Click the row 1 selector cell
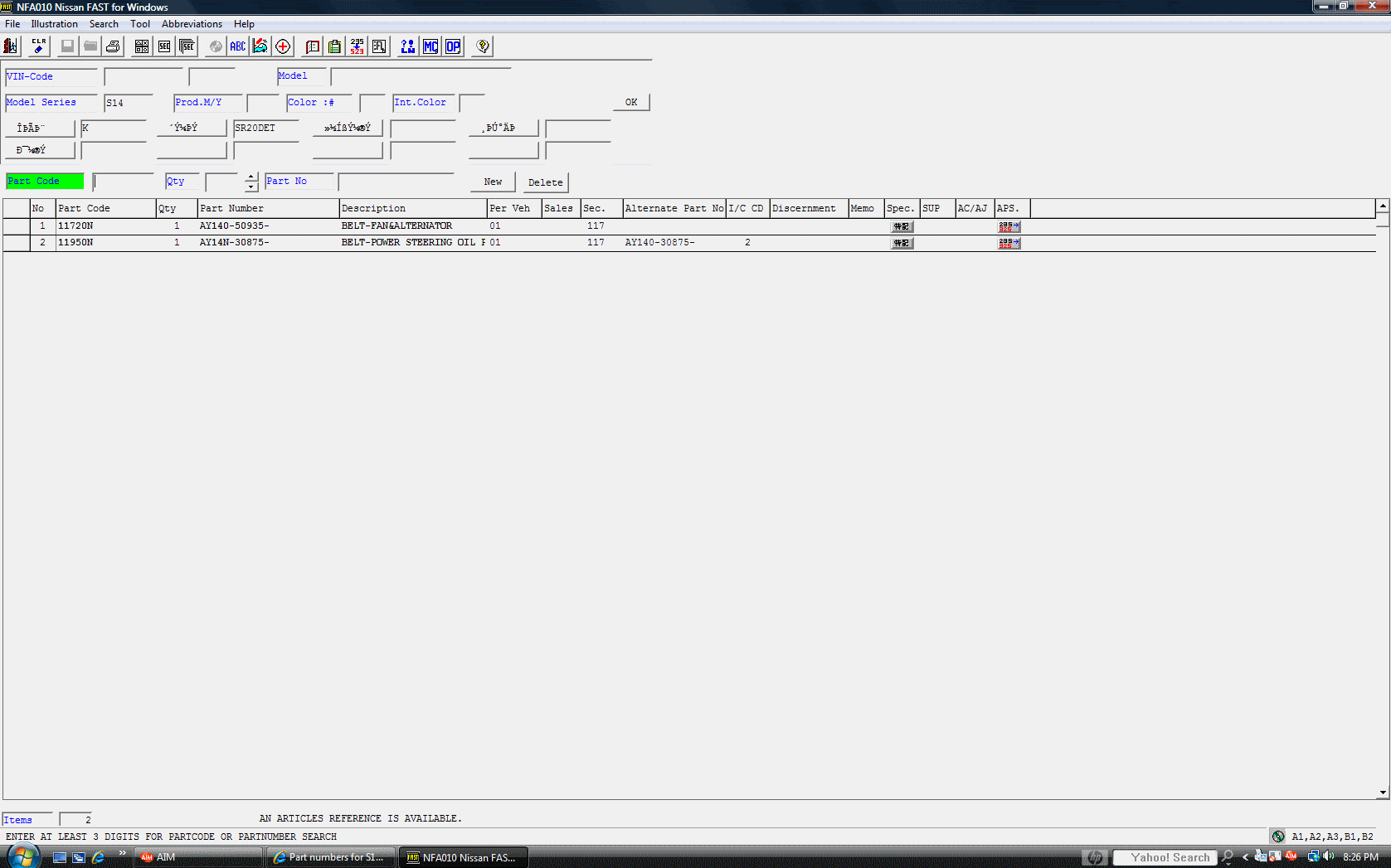The image size is (1391, 868). [17, 225]
